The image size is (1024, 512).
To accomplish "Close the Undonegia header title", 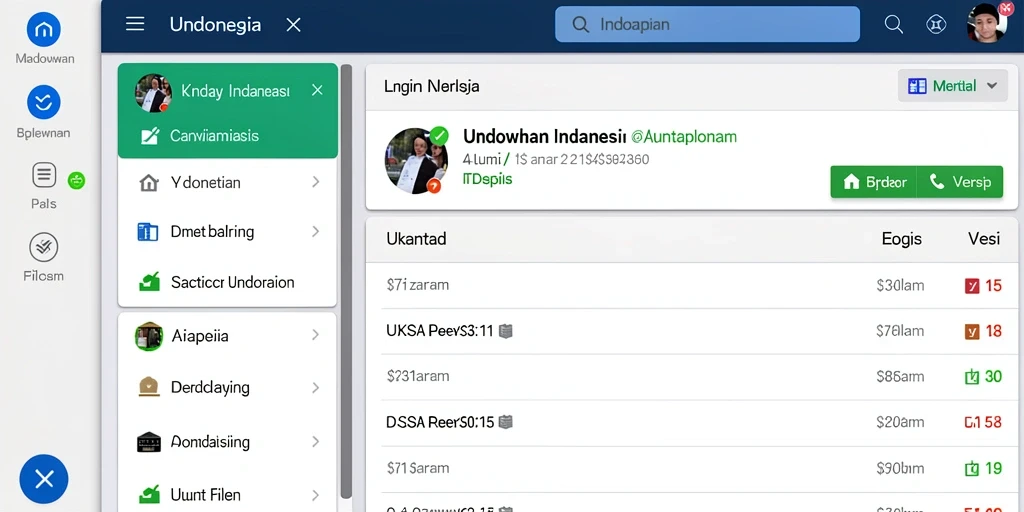I will [x=294, y=25].
